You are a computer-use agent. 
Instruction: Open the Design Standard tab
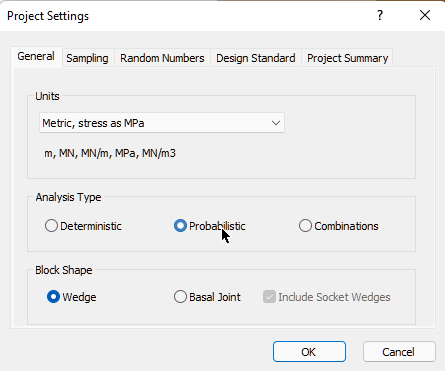coord(256,58)
